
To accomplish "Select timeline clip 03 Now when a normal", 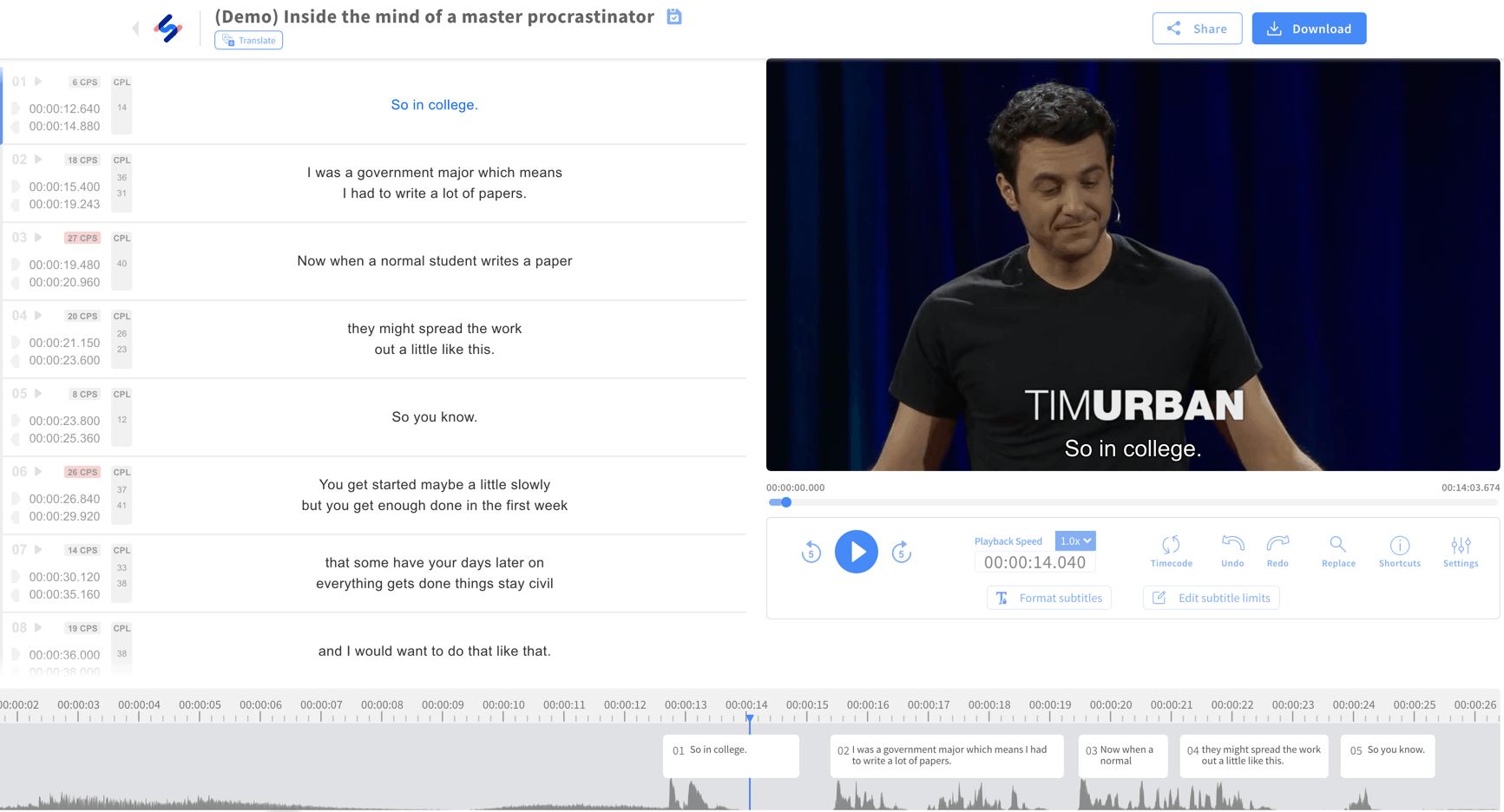I will pos(1122,756).
